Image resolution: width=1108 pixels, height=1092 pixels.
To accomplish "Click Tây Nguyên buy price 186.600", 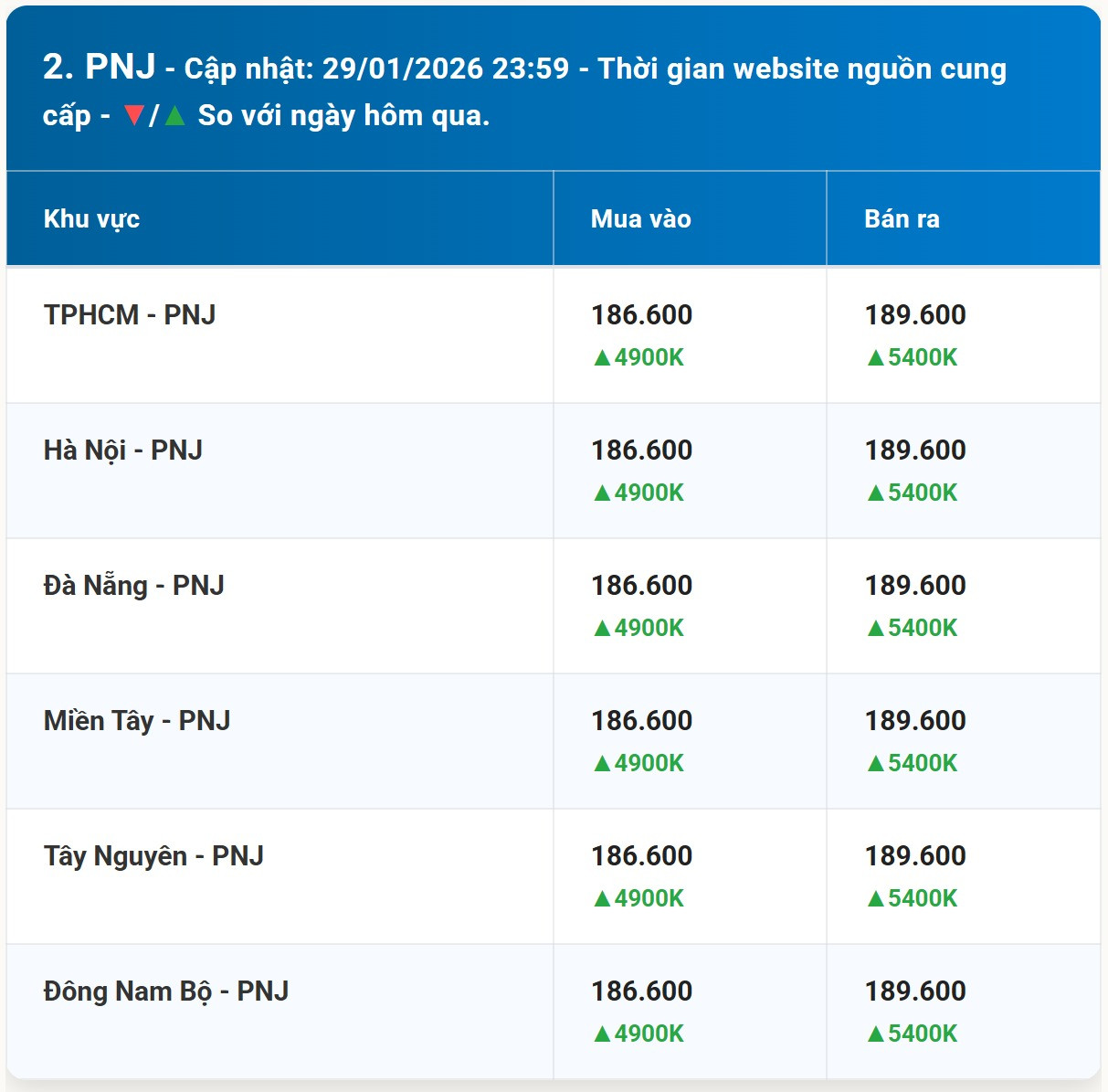I will (641, 855).
